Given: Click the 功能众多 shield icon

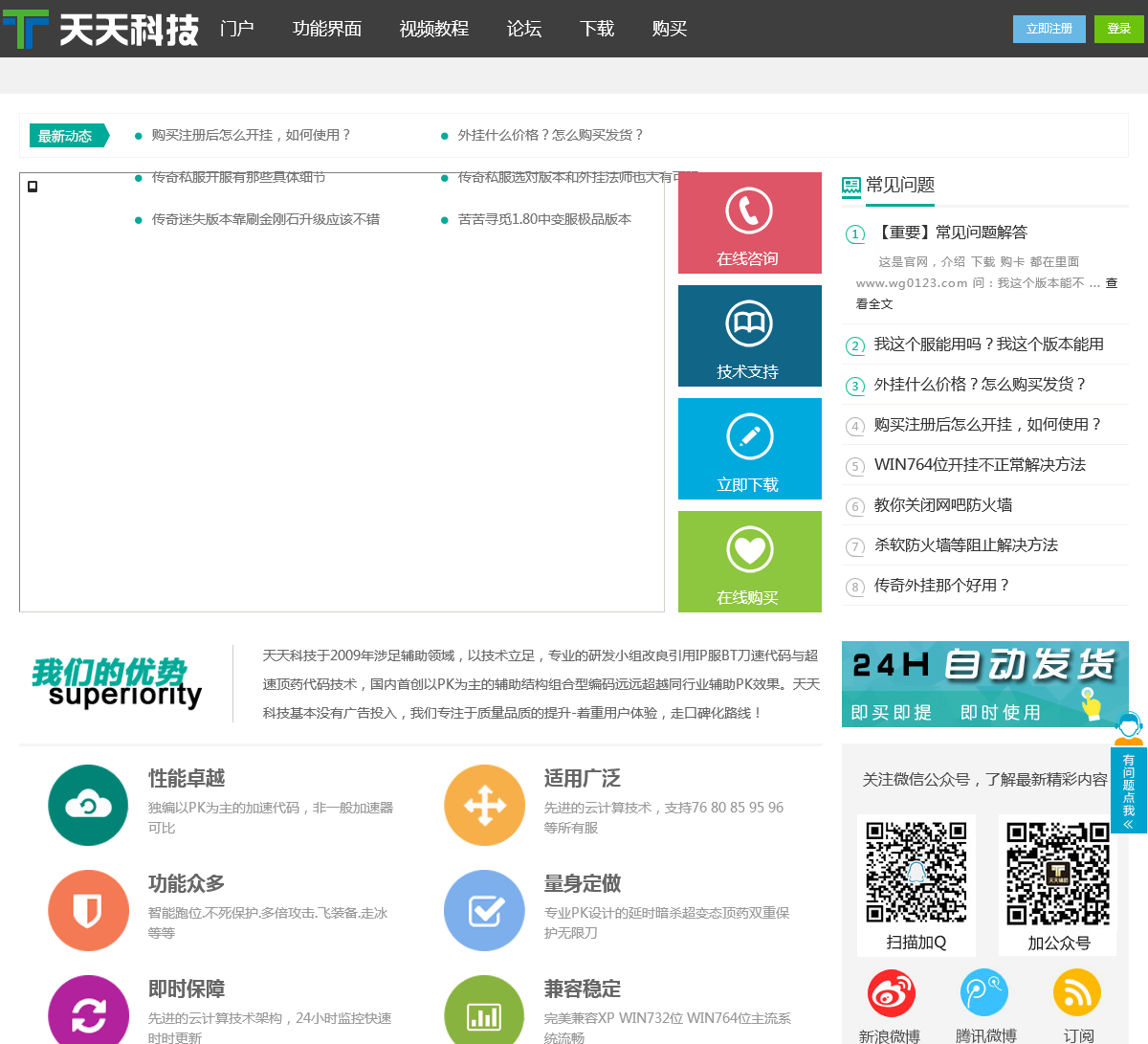Looking at the screenshot, I should click(88, 910).
